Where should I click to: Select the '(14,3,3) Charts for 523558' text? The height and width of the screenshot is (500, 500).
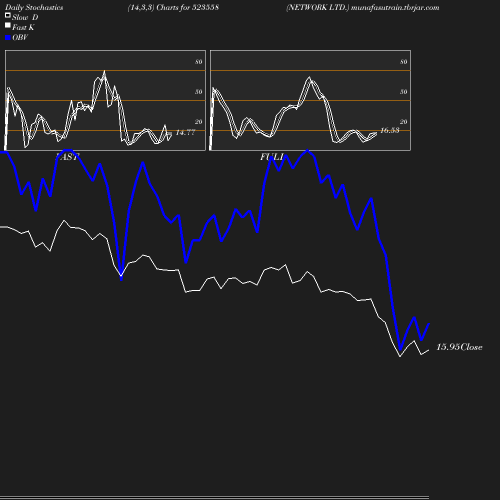pyautogui.click(x=173, y=8)
